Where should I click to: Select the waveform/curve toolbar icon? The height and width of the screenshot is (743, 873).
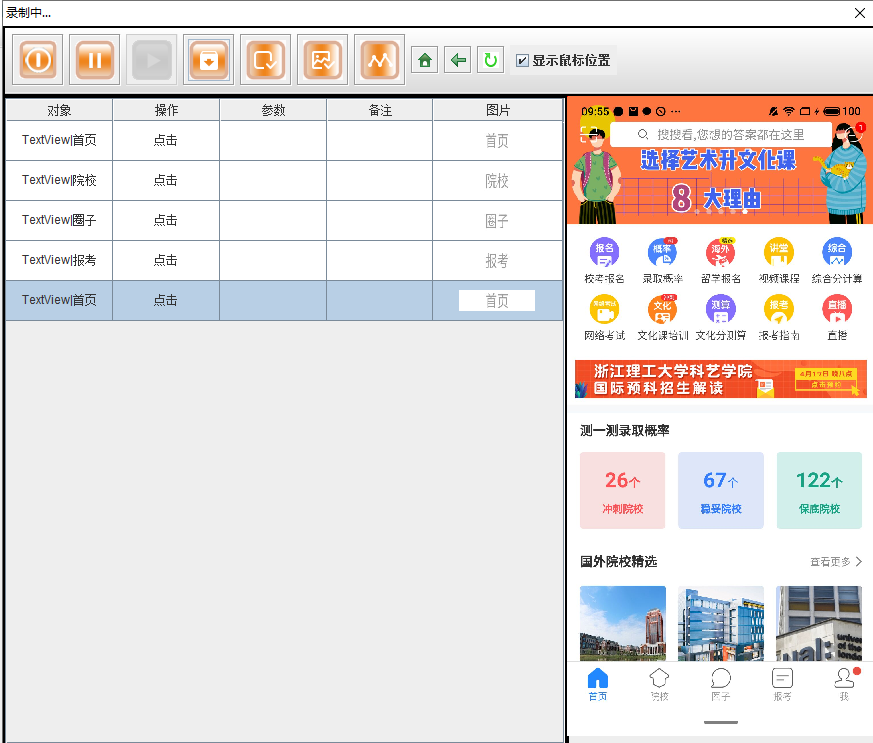(379, 59)
